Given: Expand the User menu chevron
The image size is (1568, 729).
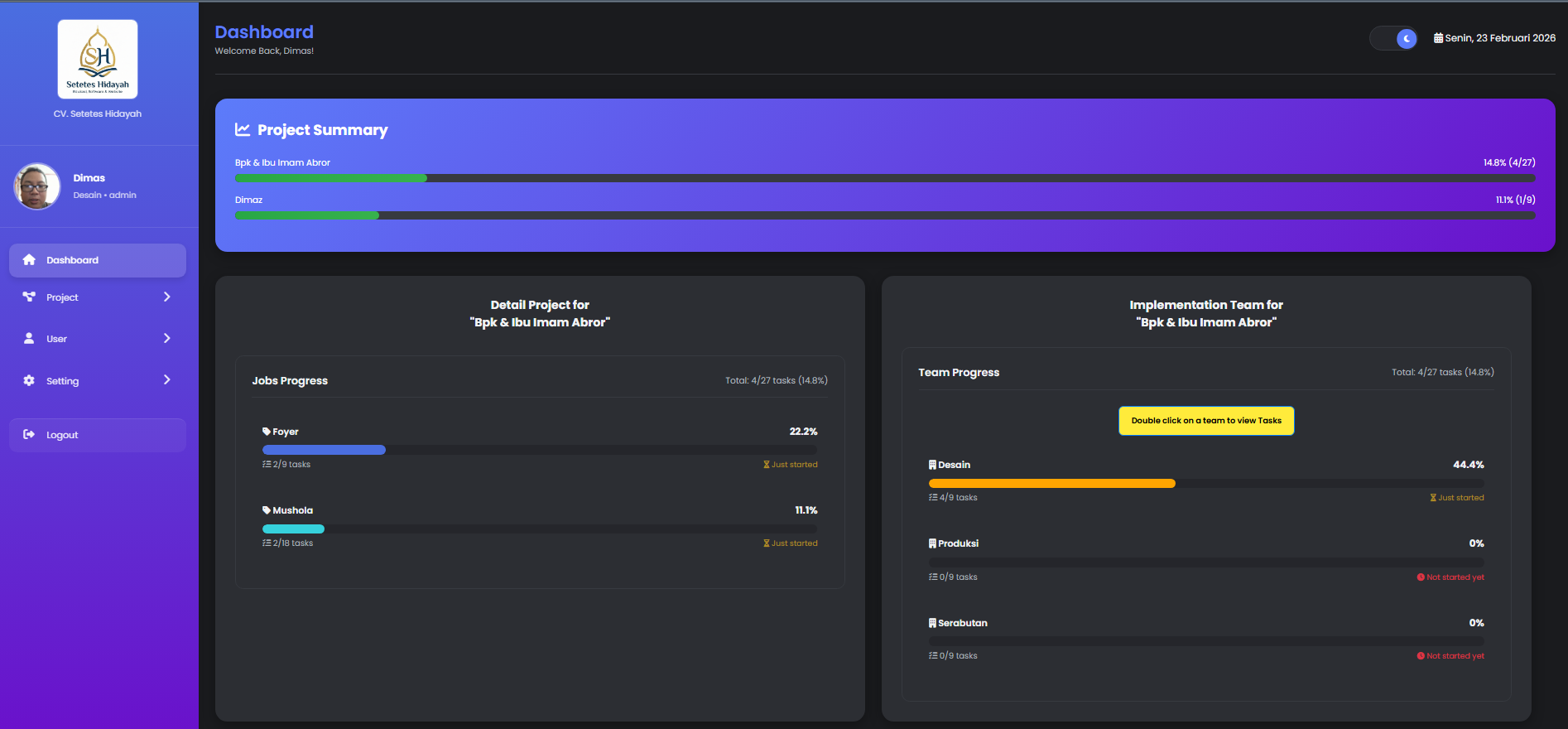Looking at the screenshot, I should point(167,338).
